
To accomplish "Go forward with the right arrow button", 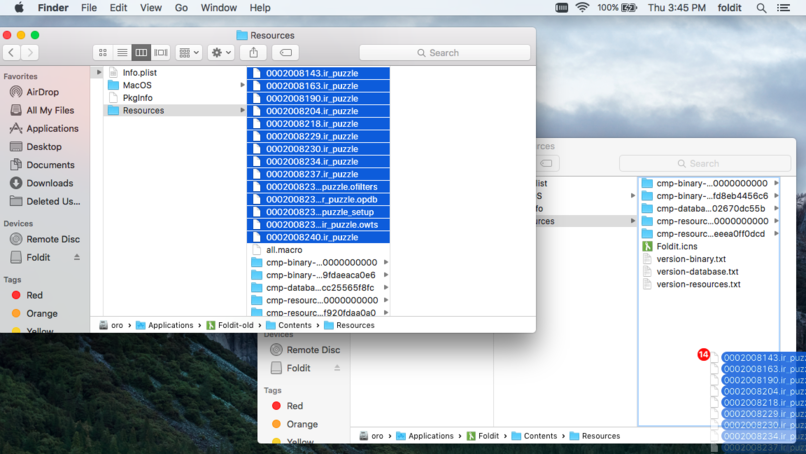I will [x=30, y=52].
